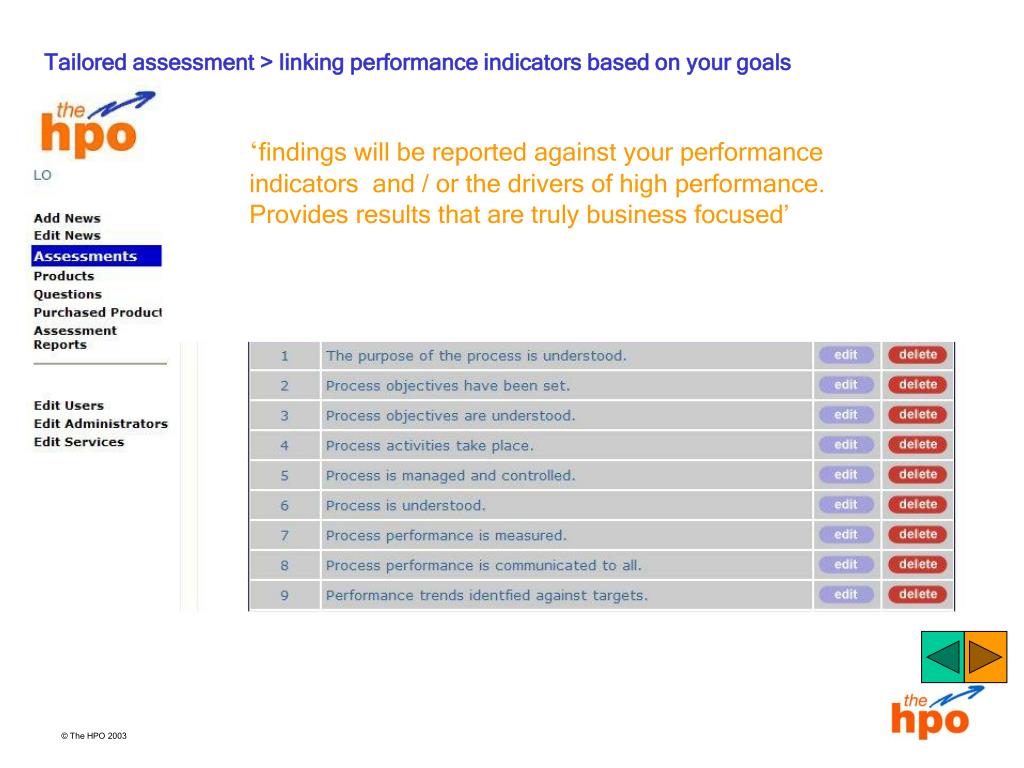The height and width of the screenshot is (768, 1024).
Task: Open the Questions sidebar link
Action: point(68,294)
